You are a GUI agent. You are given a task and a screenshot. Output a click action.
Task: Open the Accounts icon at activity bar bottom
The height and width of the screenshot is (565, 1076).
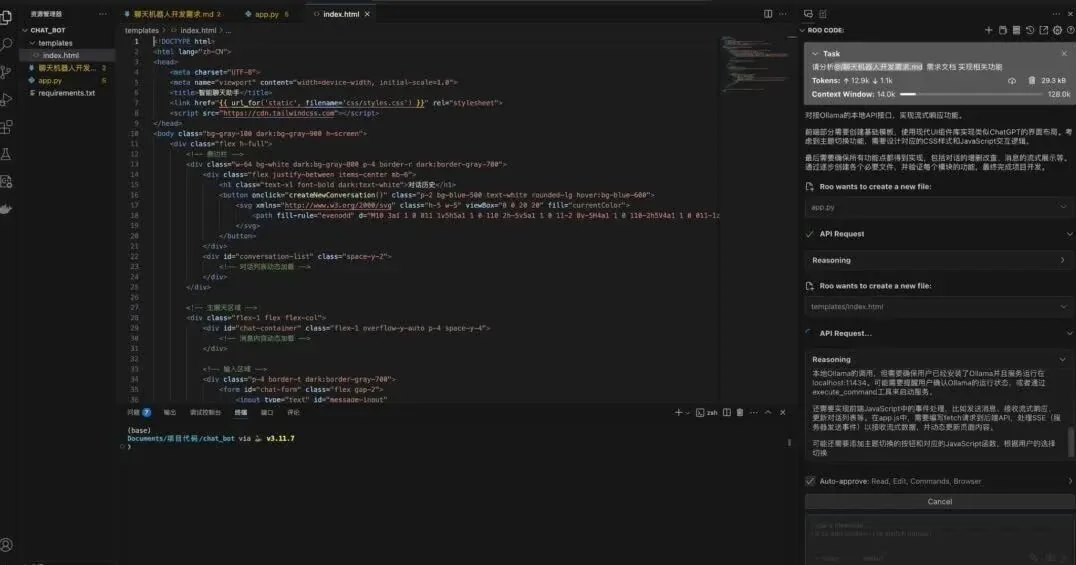6,545
